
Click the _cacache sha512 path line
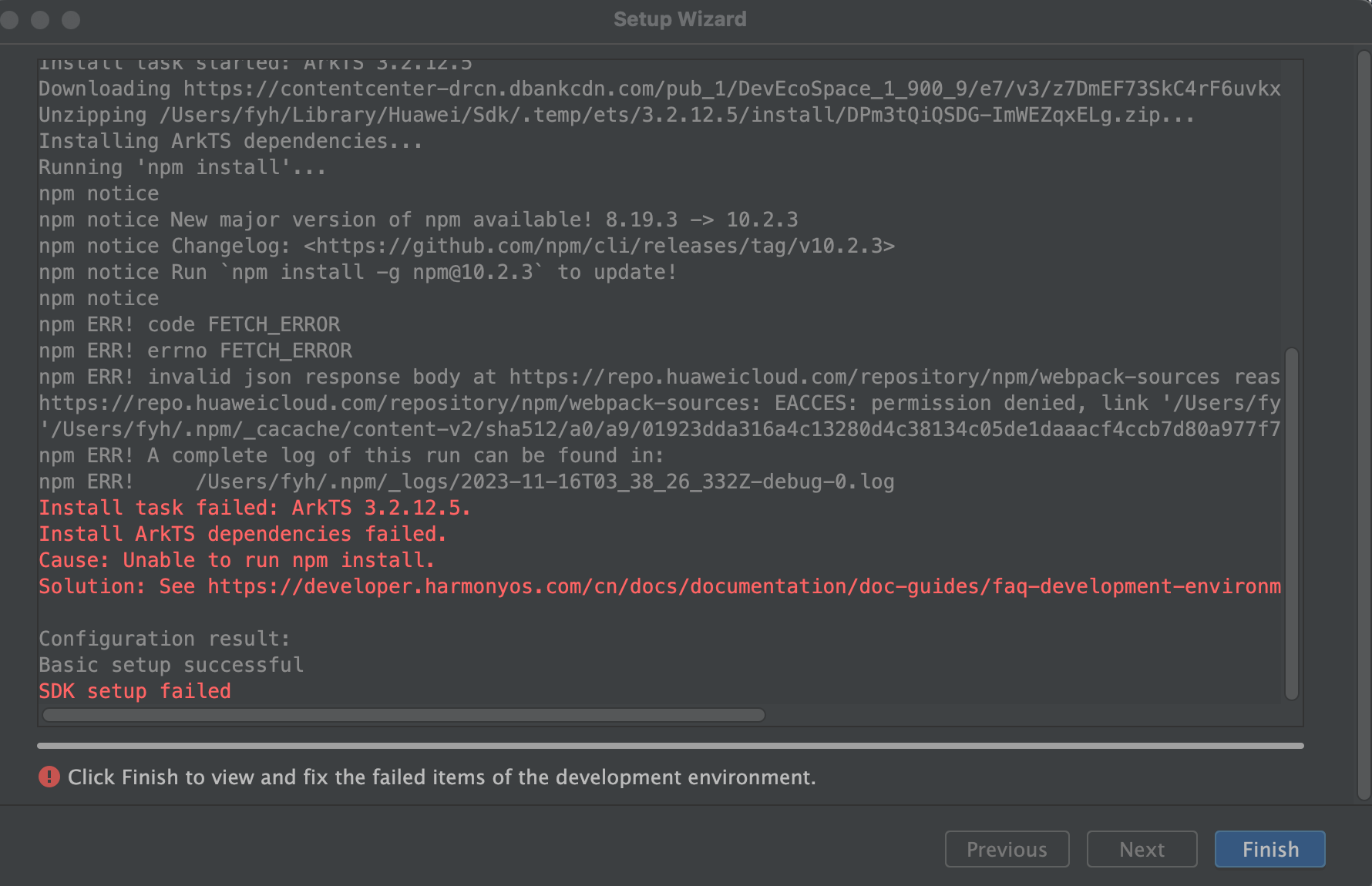660,429
